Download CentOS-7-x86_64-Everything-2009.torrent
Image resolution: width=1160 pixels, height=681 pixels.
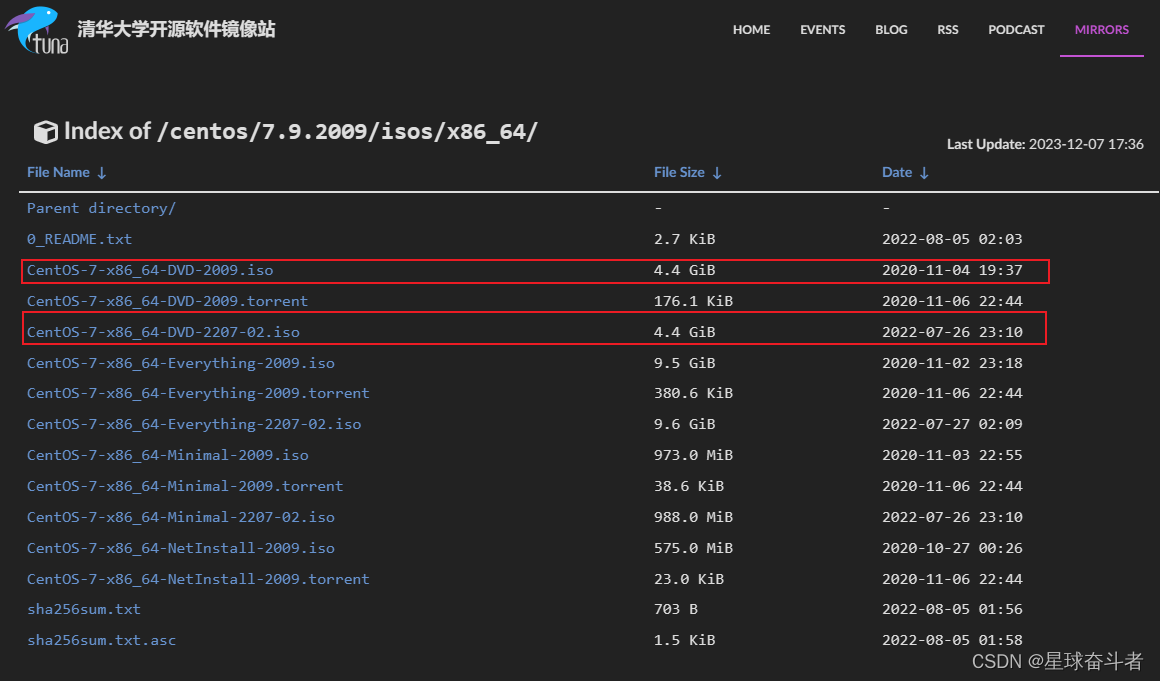pos(198,393)
